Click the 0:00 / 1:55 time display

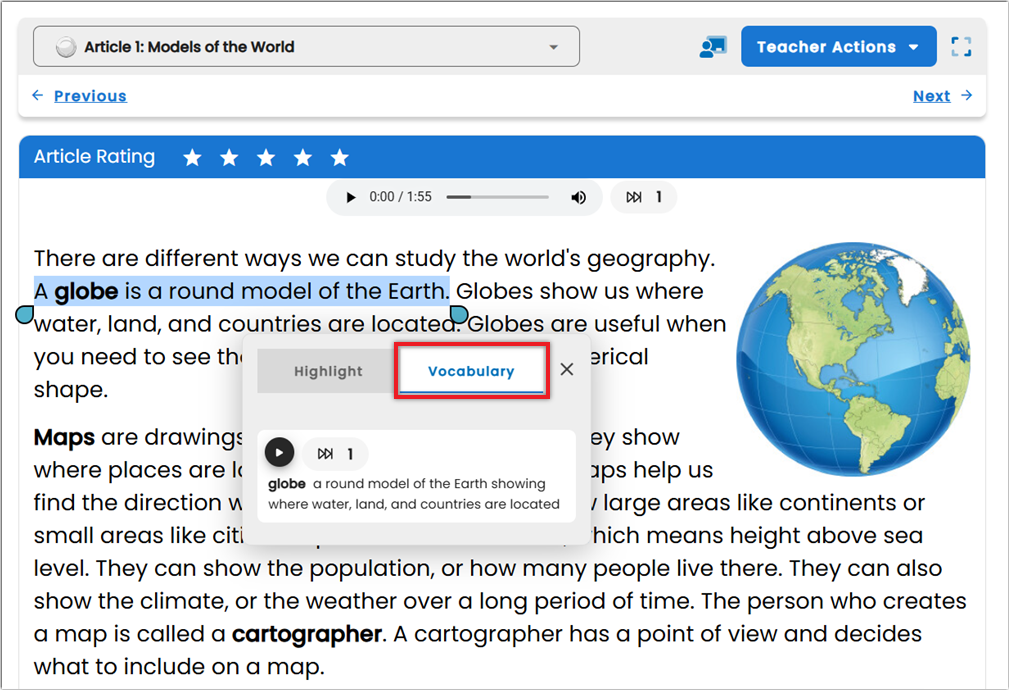point(400,197)
